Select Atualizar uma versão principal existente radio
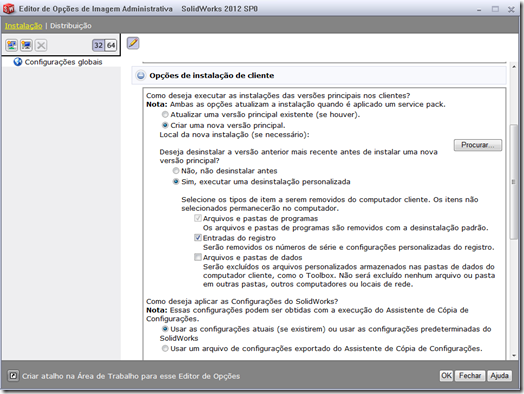The image size is (524, 394). coord(165,115)
